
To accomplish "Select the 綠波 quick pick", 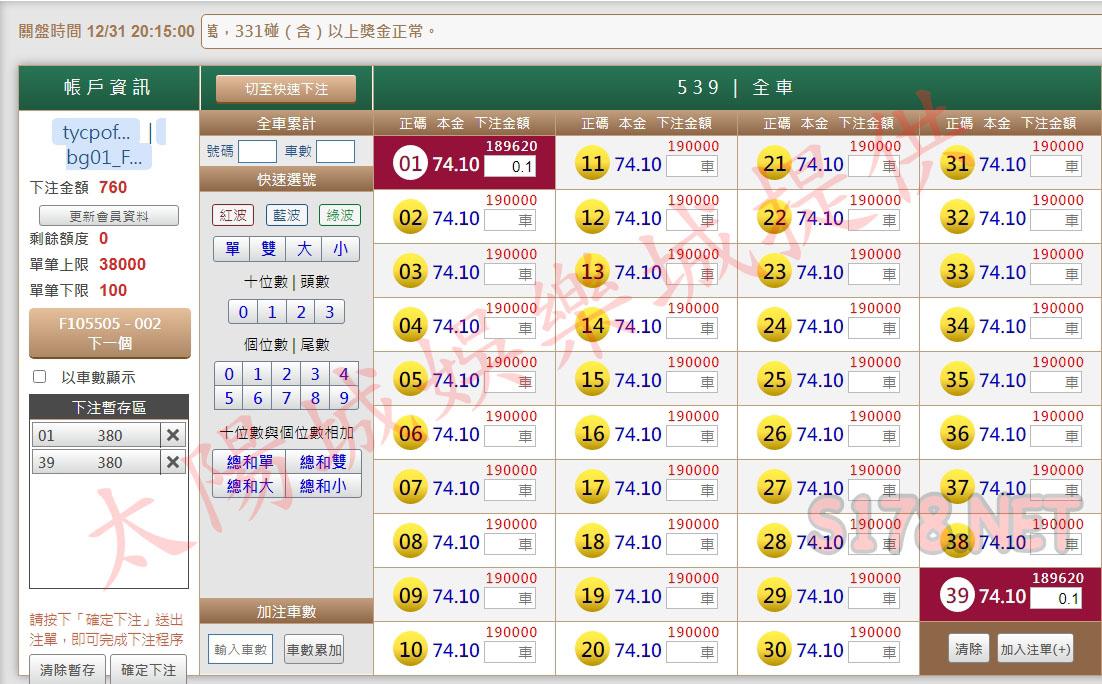I will pyautogui.click(x=340, y=215).
